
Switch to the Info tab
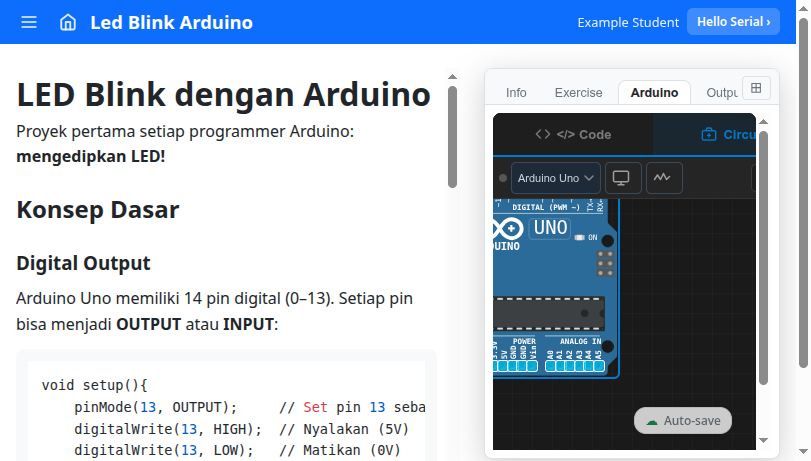516,93
